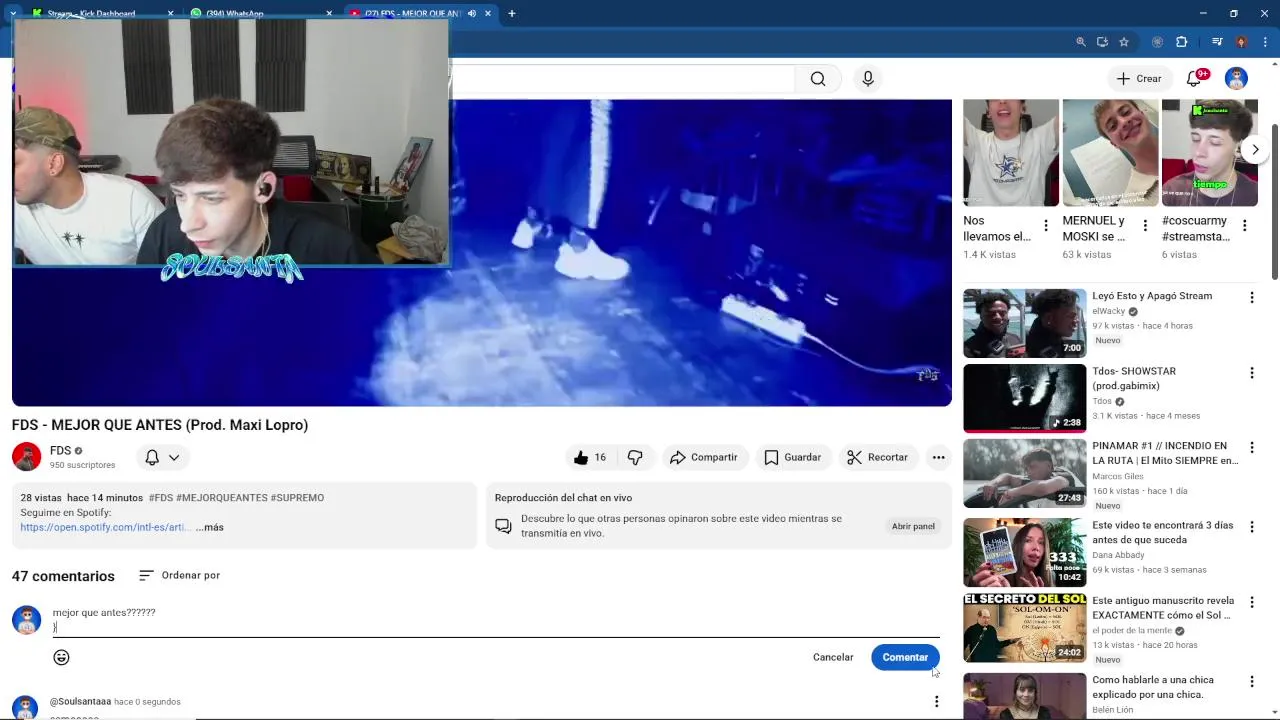Open the Tdos- SHOWSTAR video title
This screenshot has width=1280, height=720.
1134,378
